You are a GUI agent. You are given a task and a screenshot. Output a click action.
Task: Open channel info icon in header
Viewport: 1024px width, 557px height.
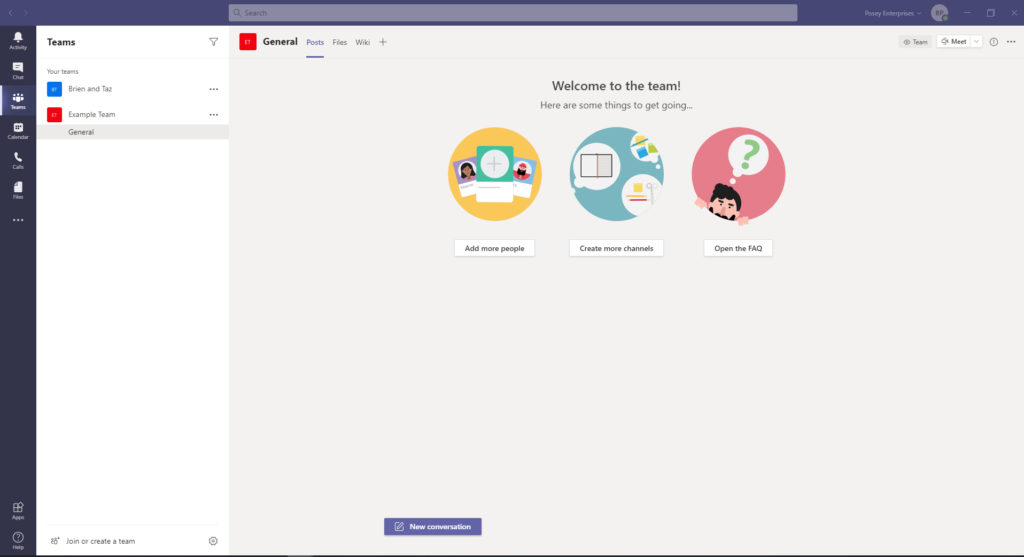coord(993,42)
